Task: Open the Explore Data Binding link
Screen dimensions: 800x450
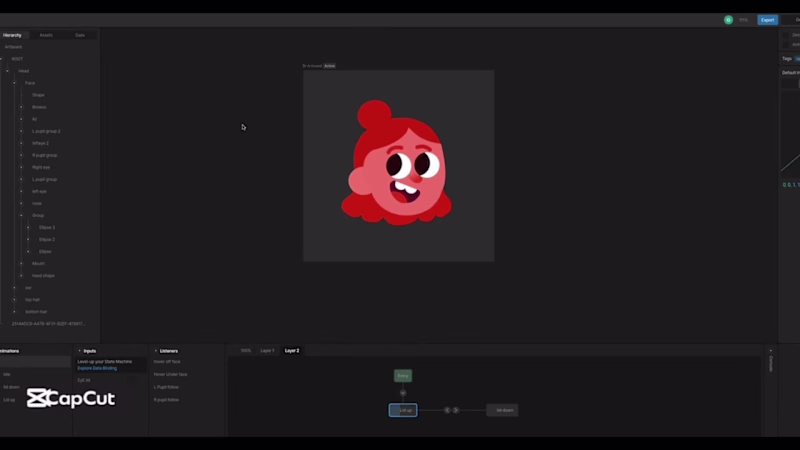Action: click(x=97, y=368)
